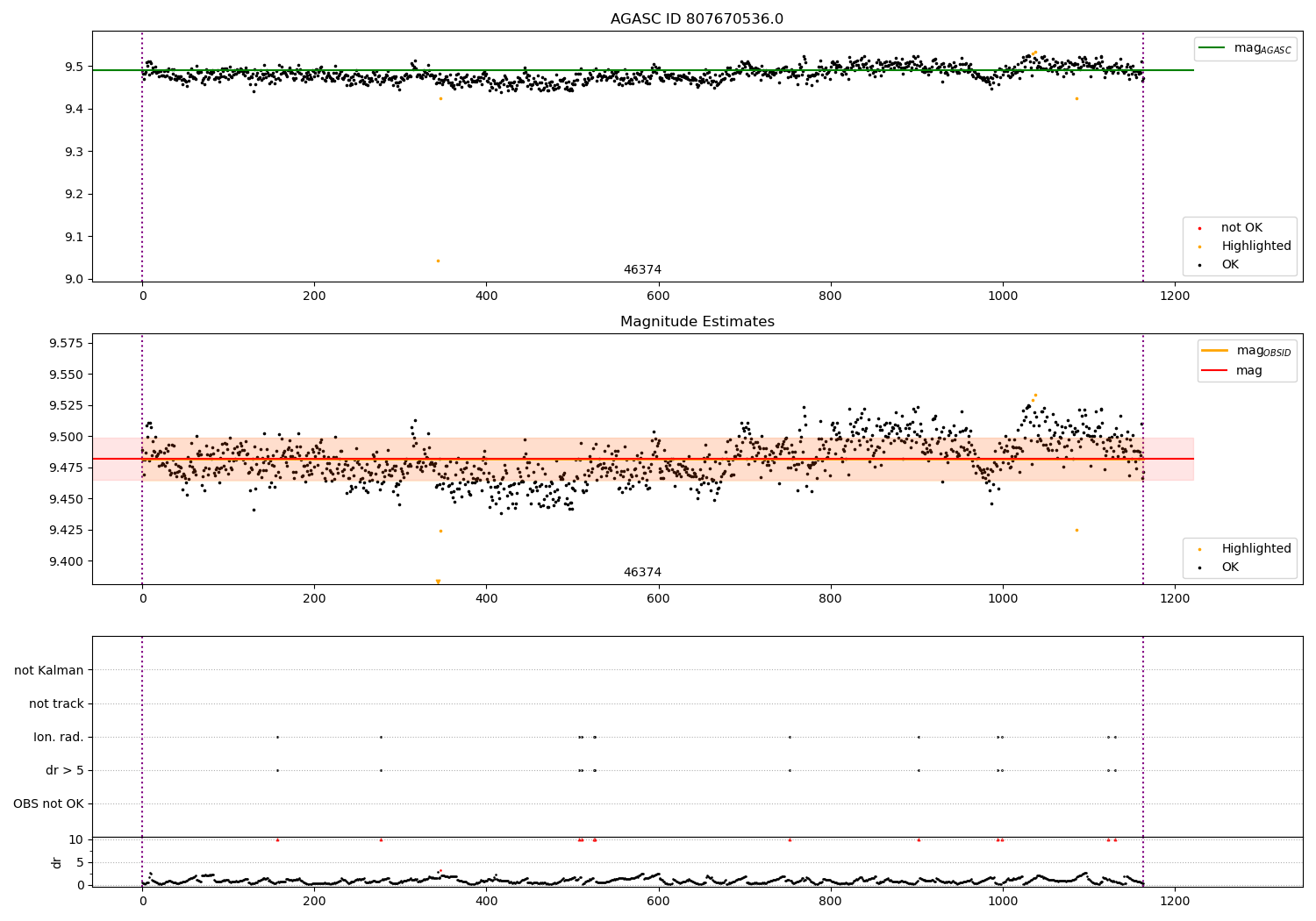Click the mag OBSID legend label
1316x921 pixels.
pos(1264,351)
